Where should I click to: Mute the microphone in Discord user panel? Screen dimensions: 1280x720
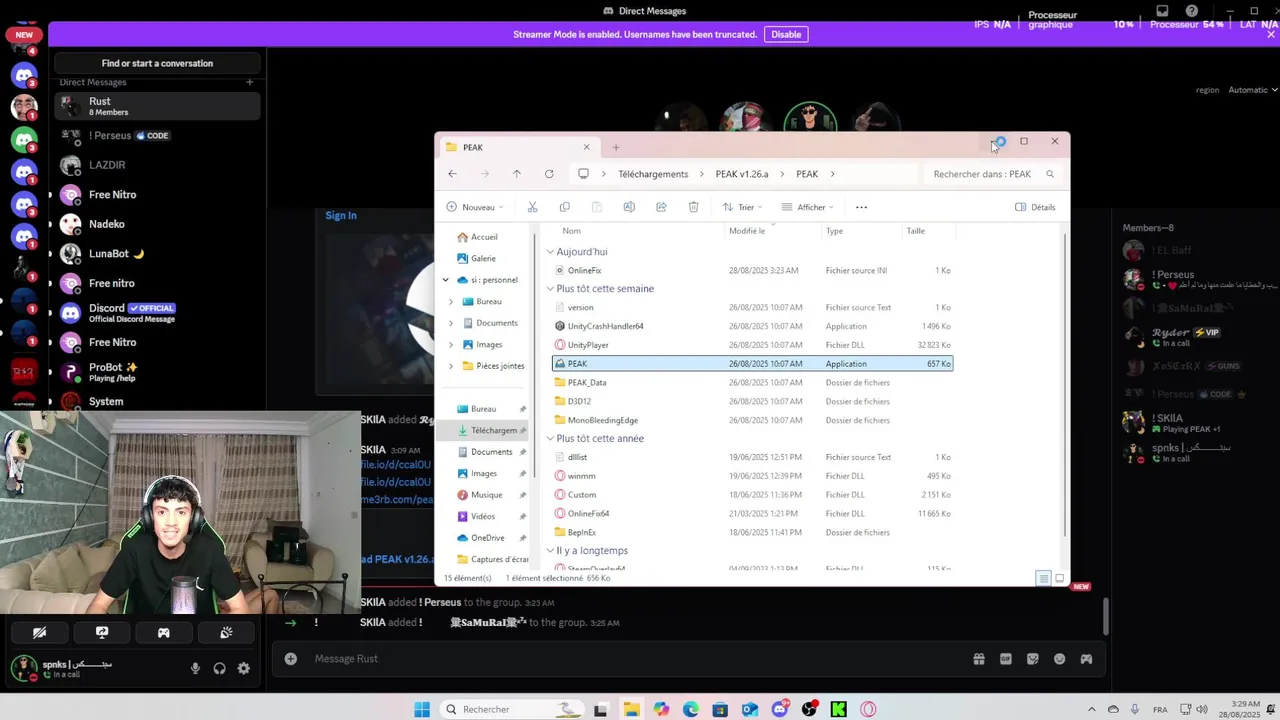click(195, 668)
